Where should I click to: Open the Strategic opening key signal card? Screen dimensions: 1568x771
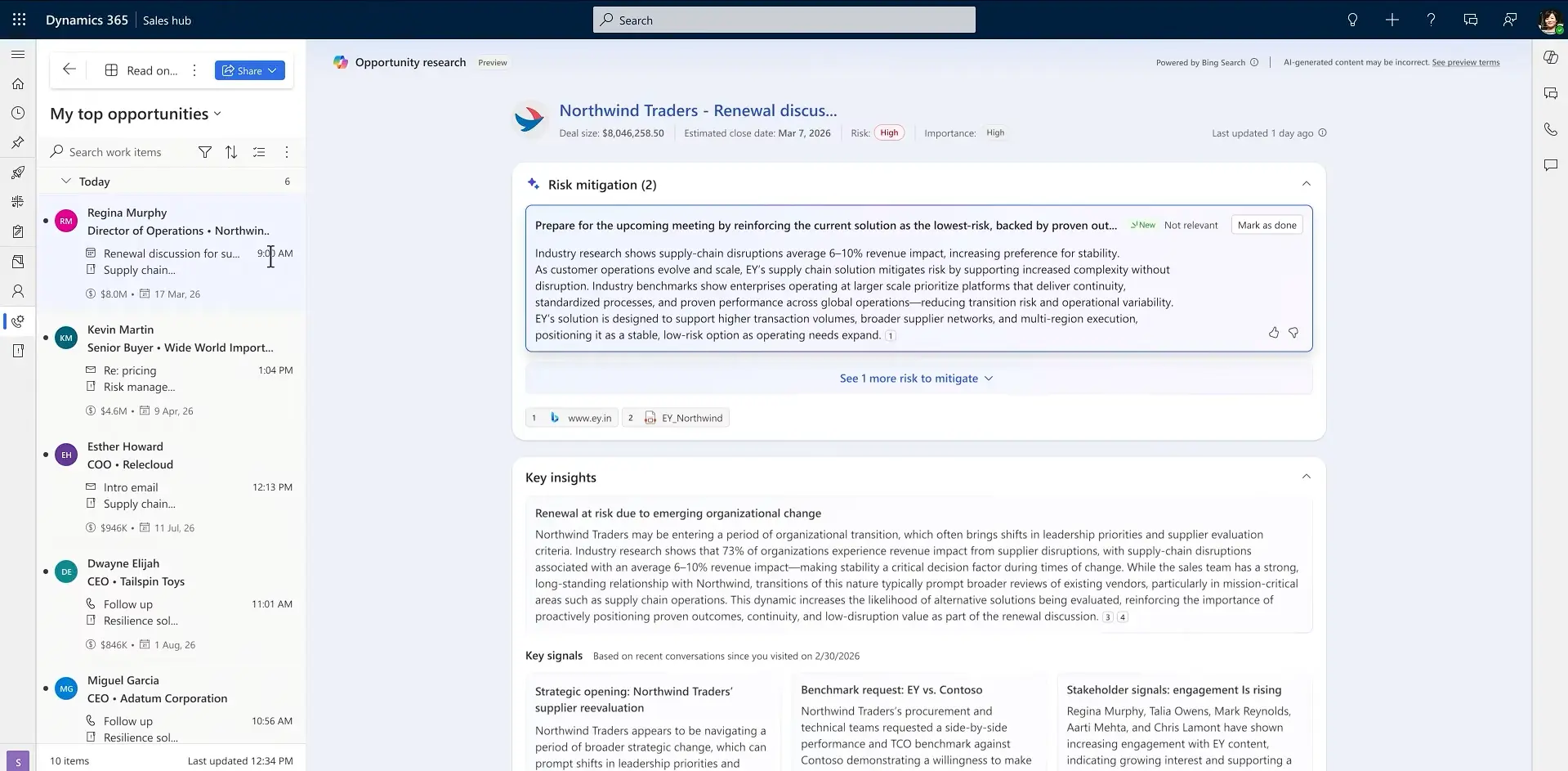point(651,723)
